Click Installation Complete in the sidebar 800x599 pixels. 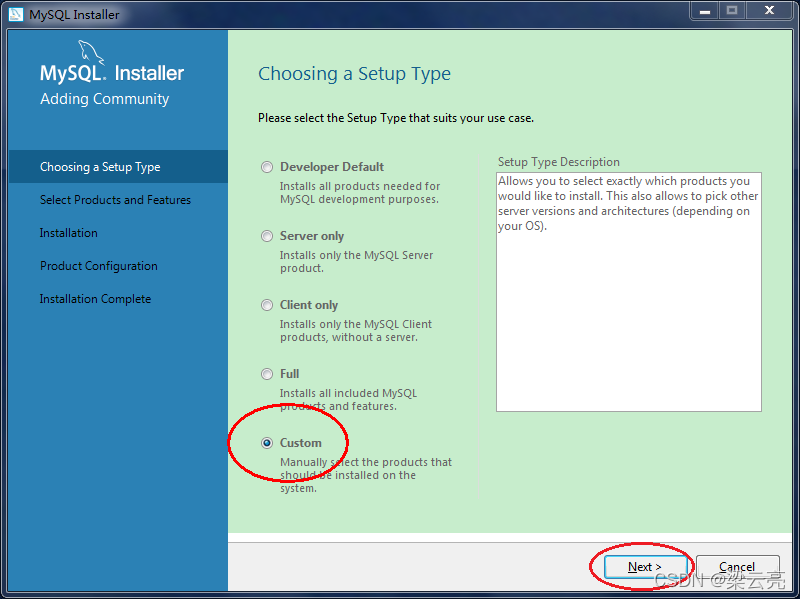[95, 298]
